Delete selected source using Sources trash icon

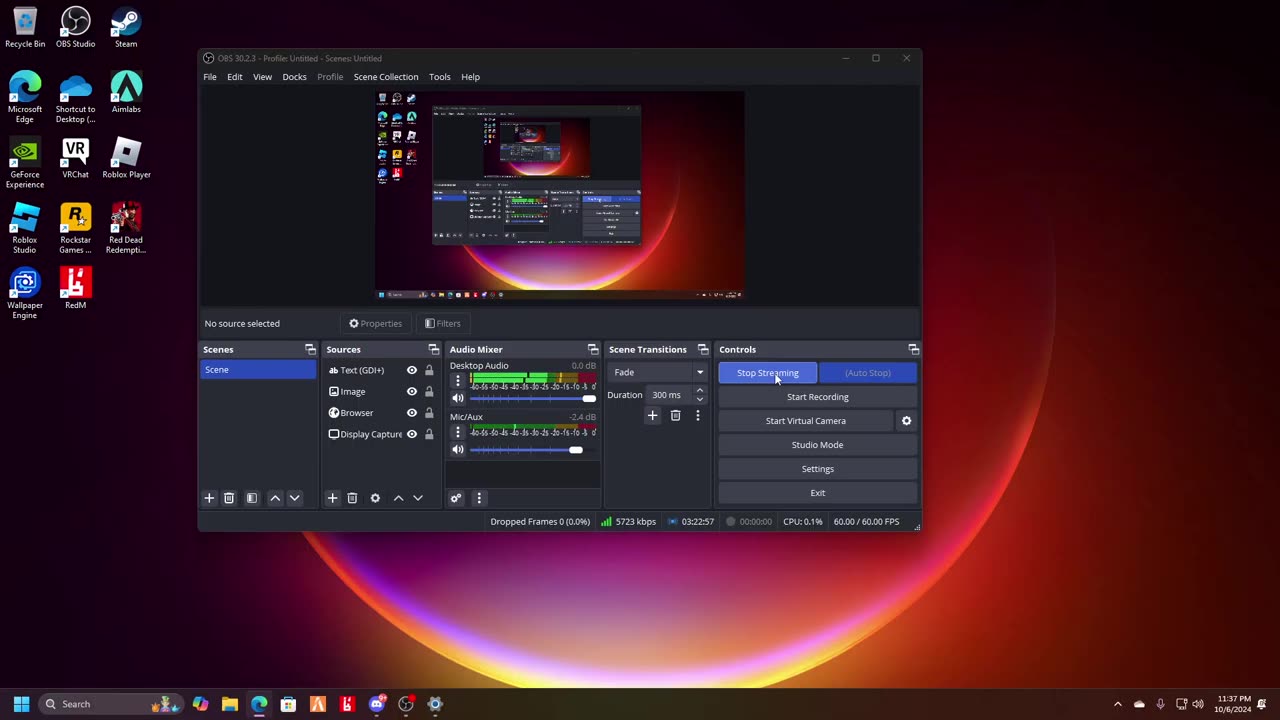(352, 498)
